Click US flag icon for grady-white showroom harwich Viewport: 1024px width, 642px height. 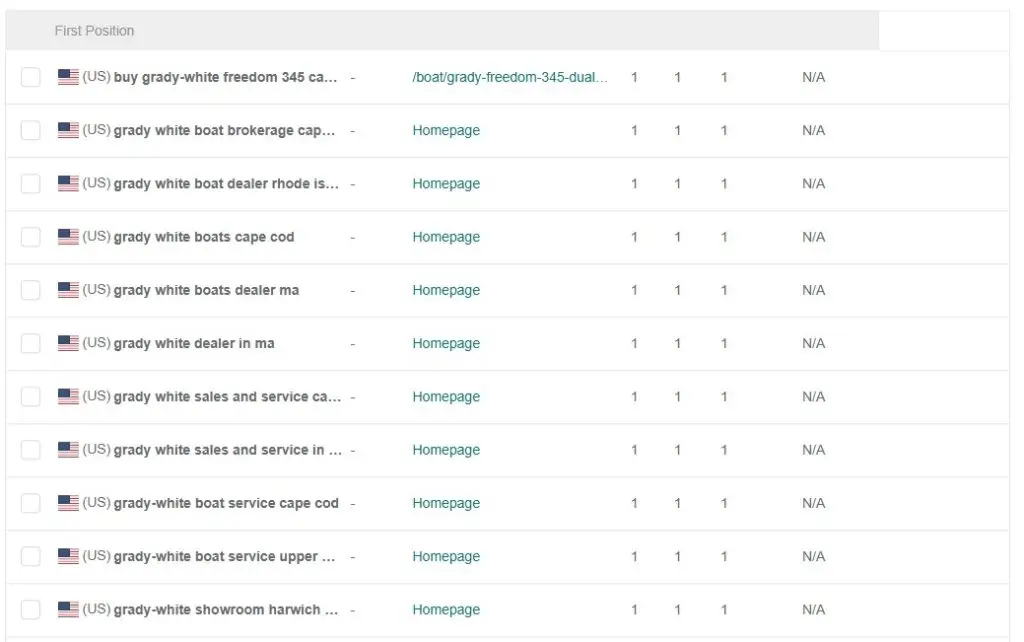[x=68, y=609]
